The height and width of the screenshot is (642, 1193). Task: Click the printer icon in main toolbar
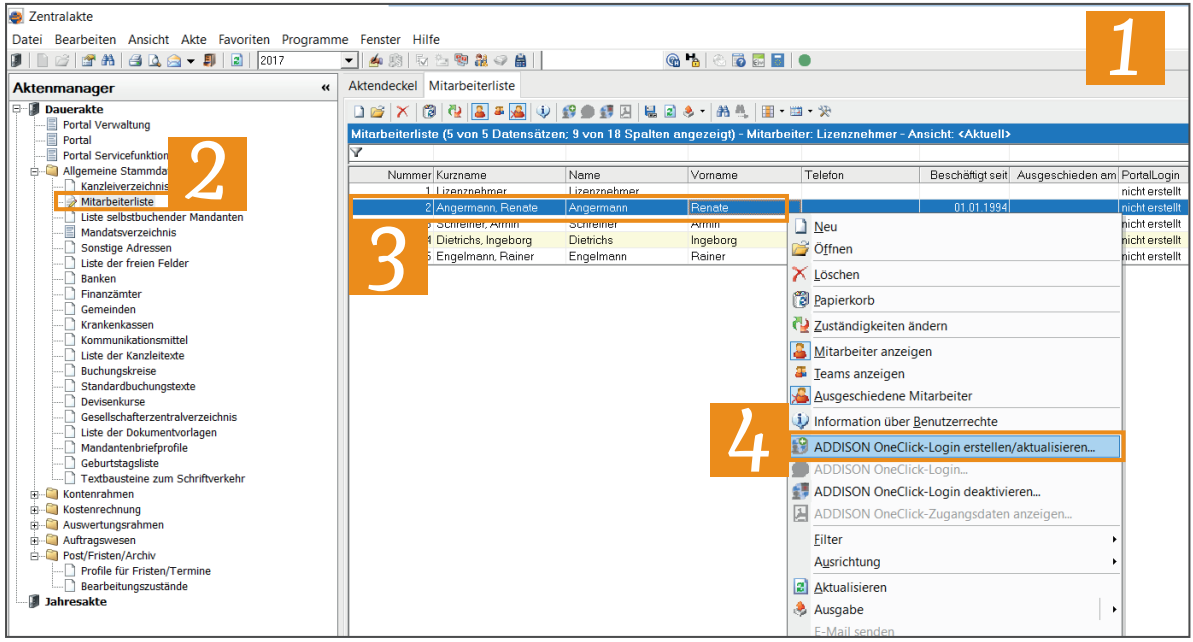coord(135,60)
